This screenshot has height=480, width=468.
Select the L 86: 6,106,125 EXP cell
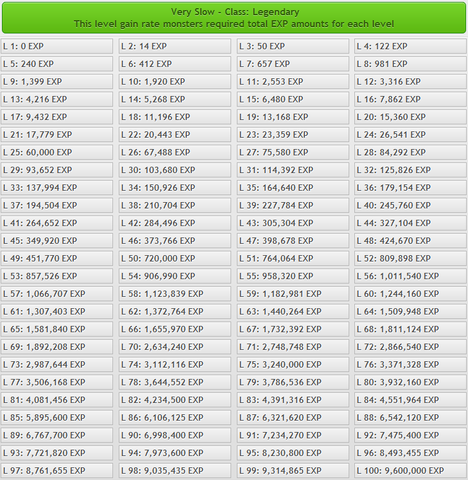[x=175, y=417]
